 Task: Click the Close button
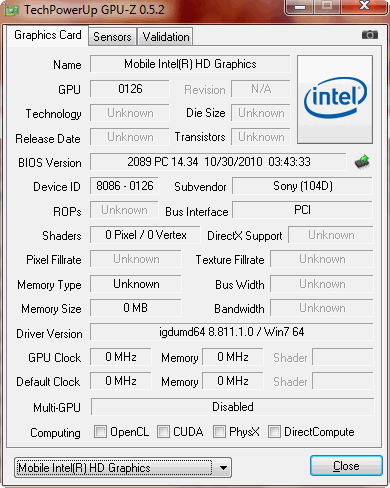(346, 466)
